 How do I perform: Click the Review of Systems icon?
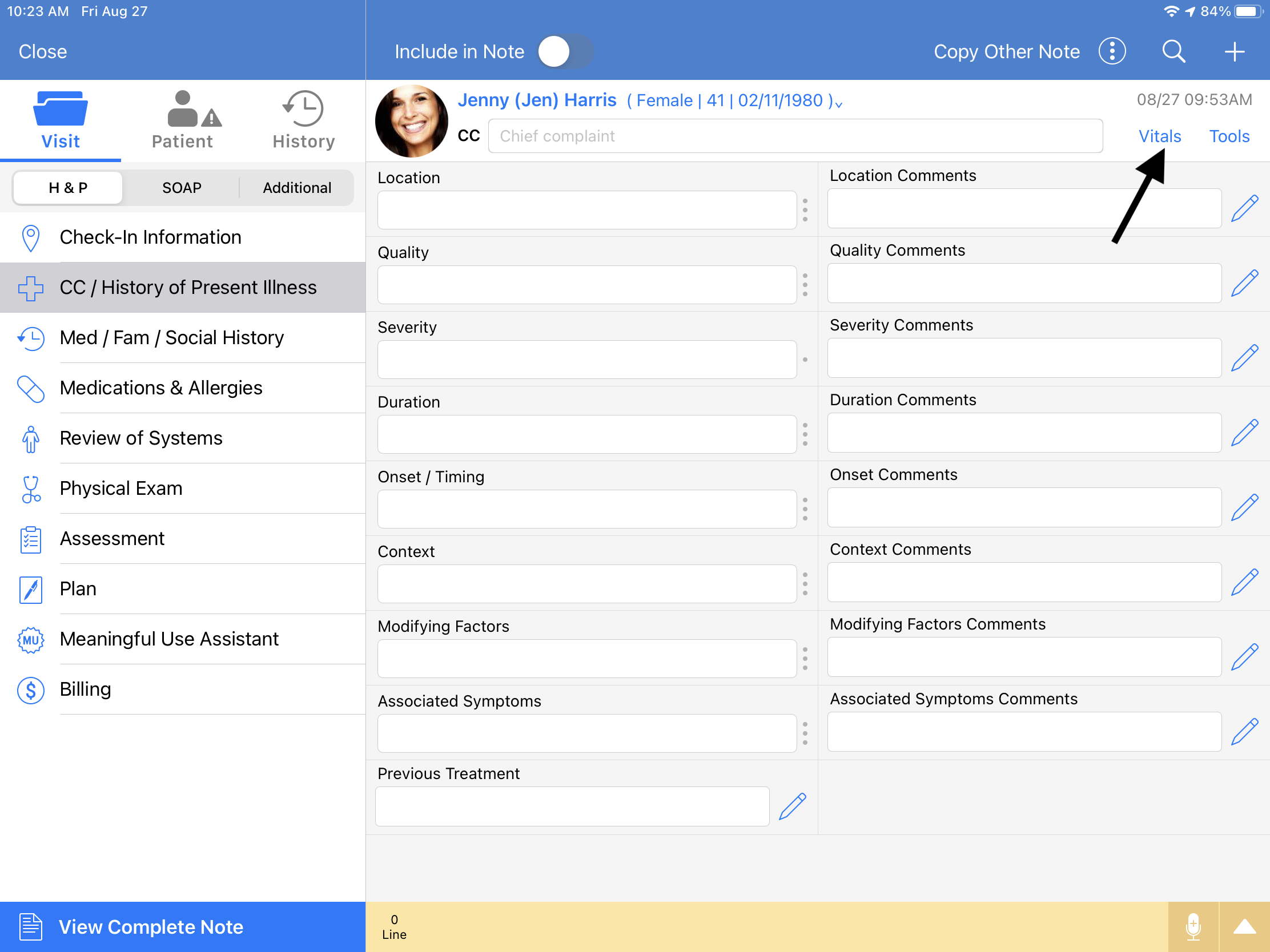[29, 438]
